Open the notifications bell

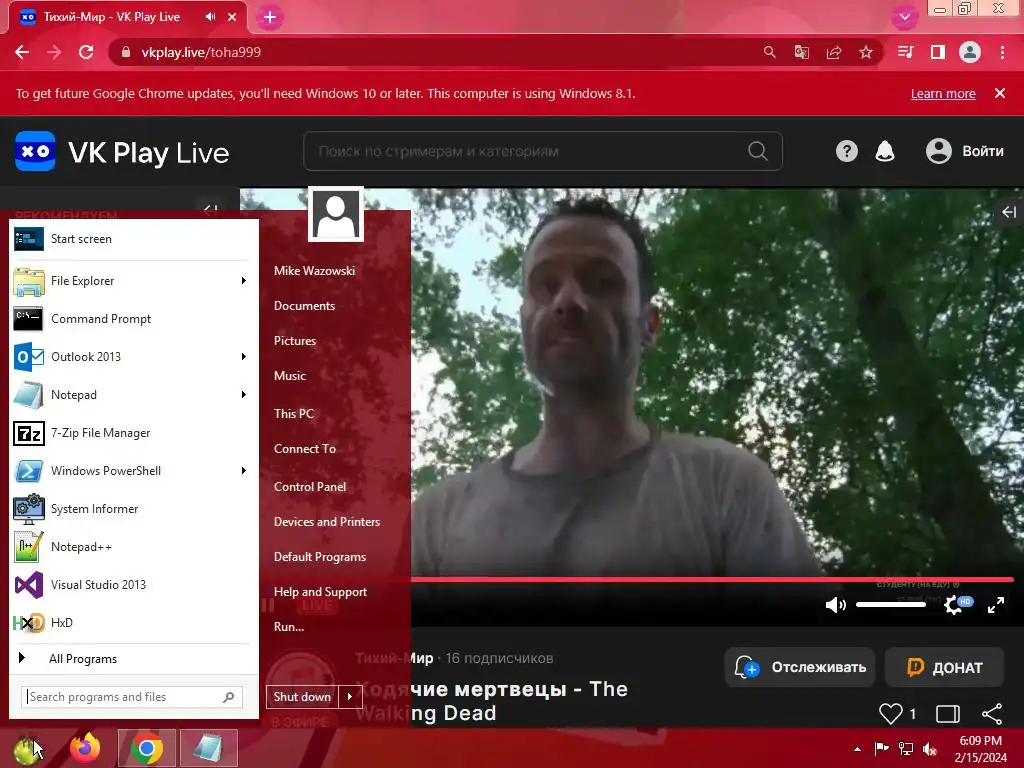click(885, 152)
